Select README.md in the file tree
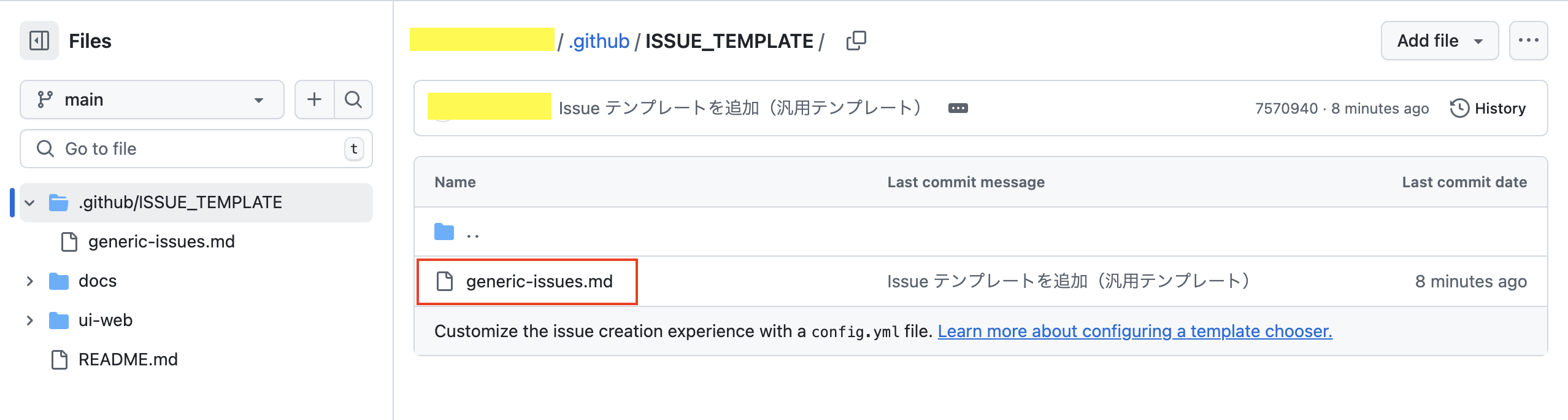The height and width of the screenshot is (420, 1568). coord(126,359)
